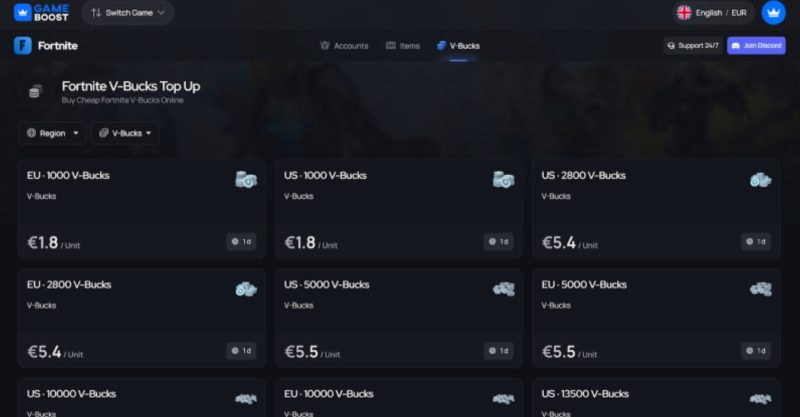Open the US · 2800 V-Bucks offer
800x417 pixels.
pos(656,209)
